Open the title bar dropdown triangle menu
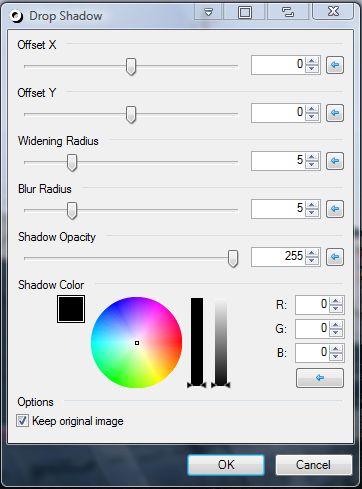Viewport: 362px width, 489px height. 209,12
